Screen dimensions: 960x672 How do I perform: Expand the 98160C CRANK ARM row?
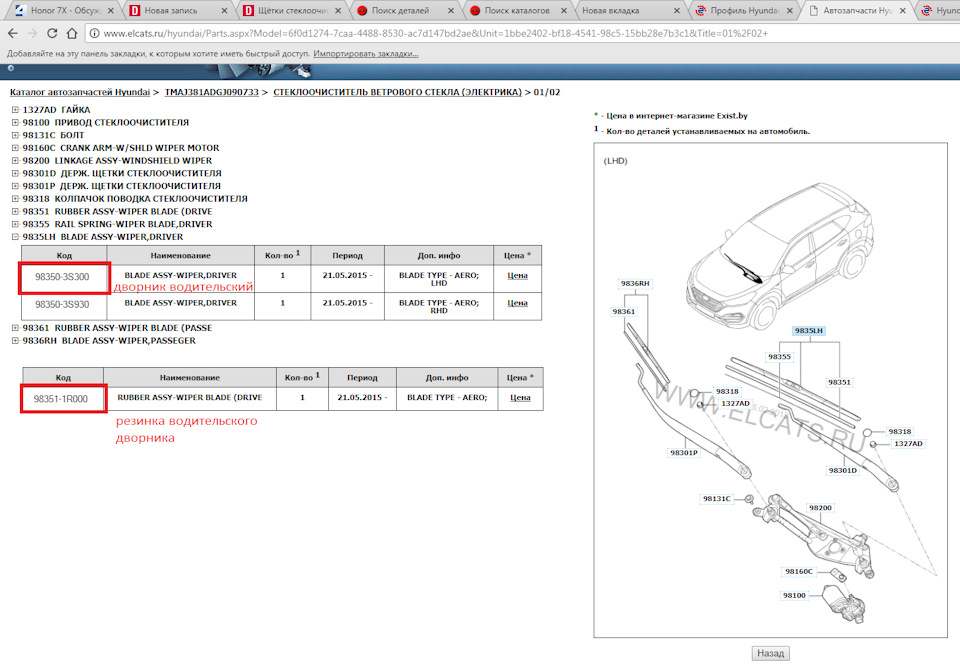15,147
